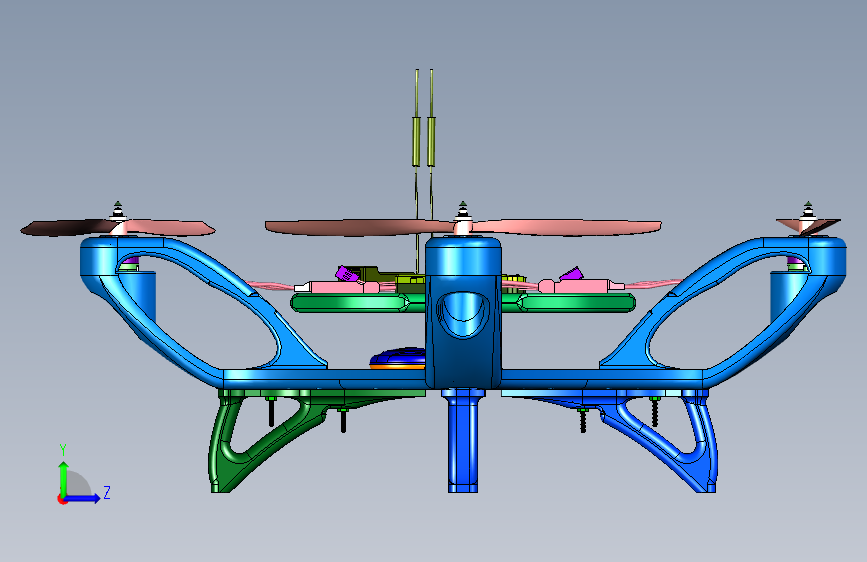This screenshot has height=562, width=867.
Task: Select the blue-orange dome on the frame
Action: tap(398, 358)
